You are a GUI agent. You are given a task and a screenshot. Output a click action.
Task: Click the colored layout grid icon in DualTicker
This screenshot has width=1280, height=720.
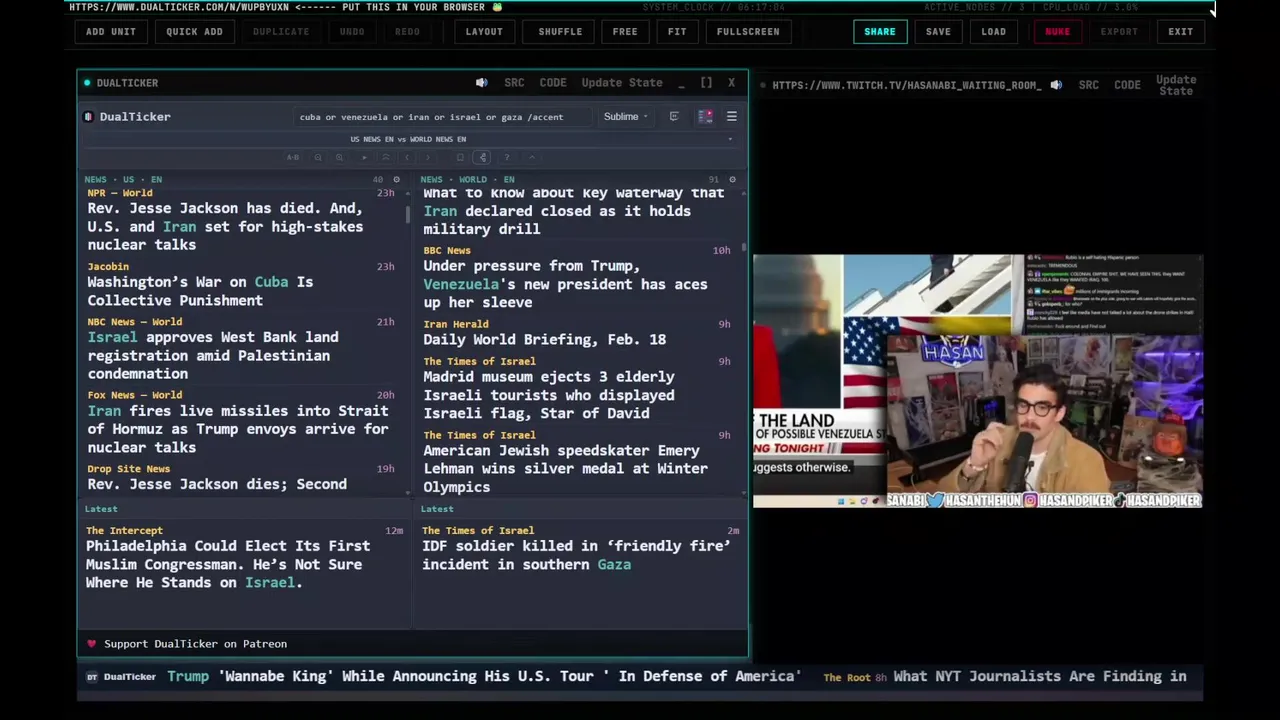point(705,117)
